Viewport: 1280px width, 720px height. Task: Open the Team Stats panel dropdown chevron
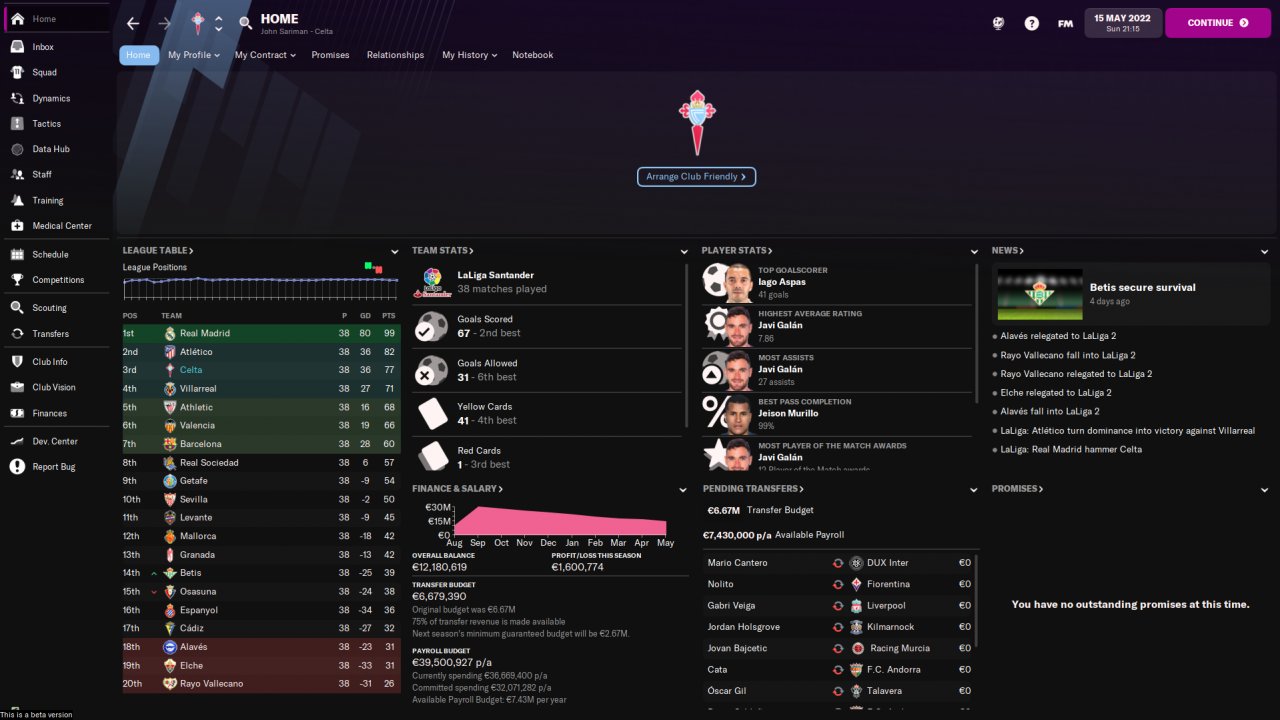click(x=684, y=252)
